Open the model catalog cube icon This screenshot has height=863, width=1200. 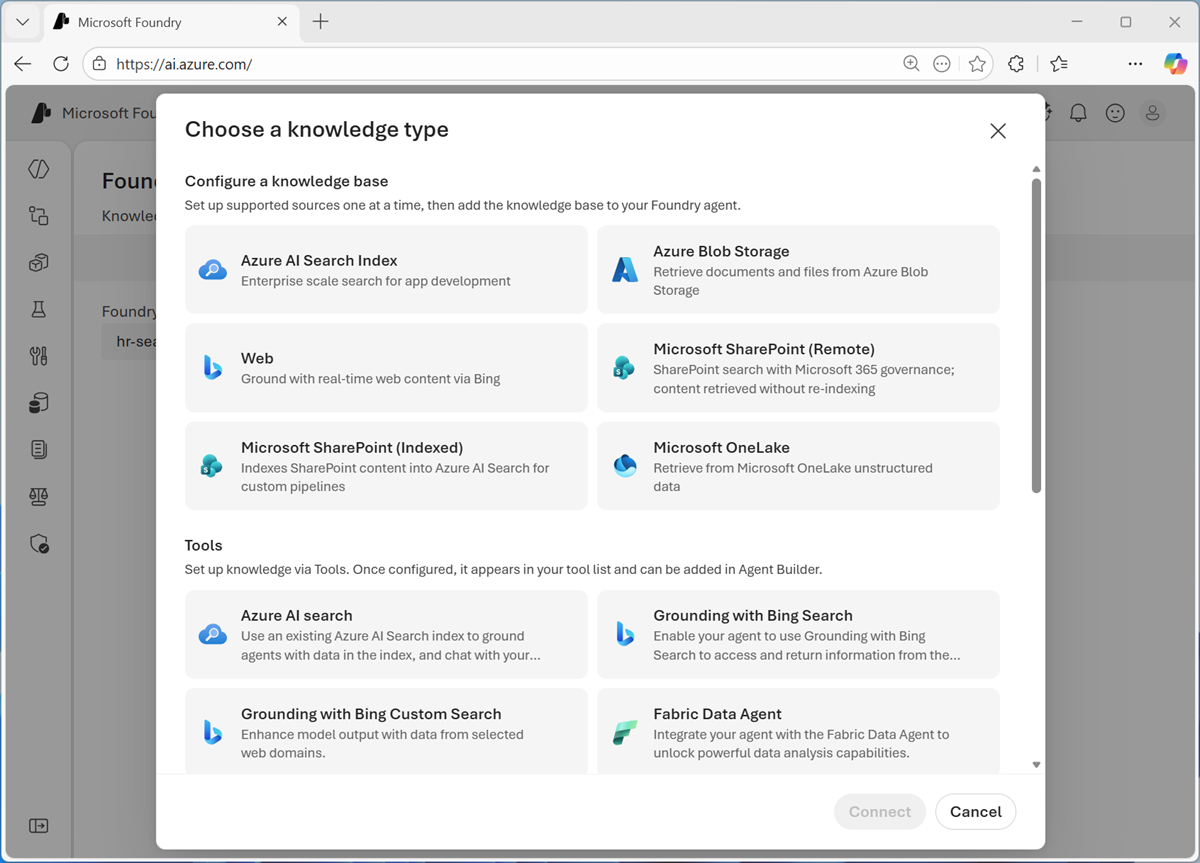[x=38, y=262]
